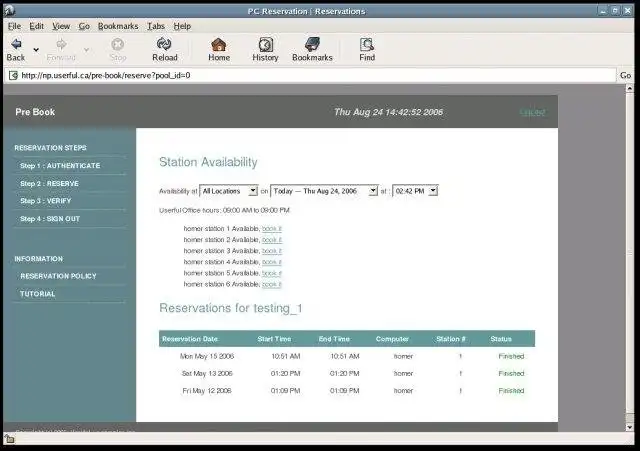Click the Mon May 15 2006 reservation date
The image size is (640, 451).
pyautogui.click(x=207, y=356)
